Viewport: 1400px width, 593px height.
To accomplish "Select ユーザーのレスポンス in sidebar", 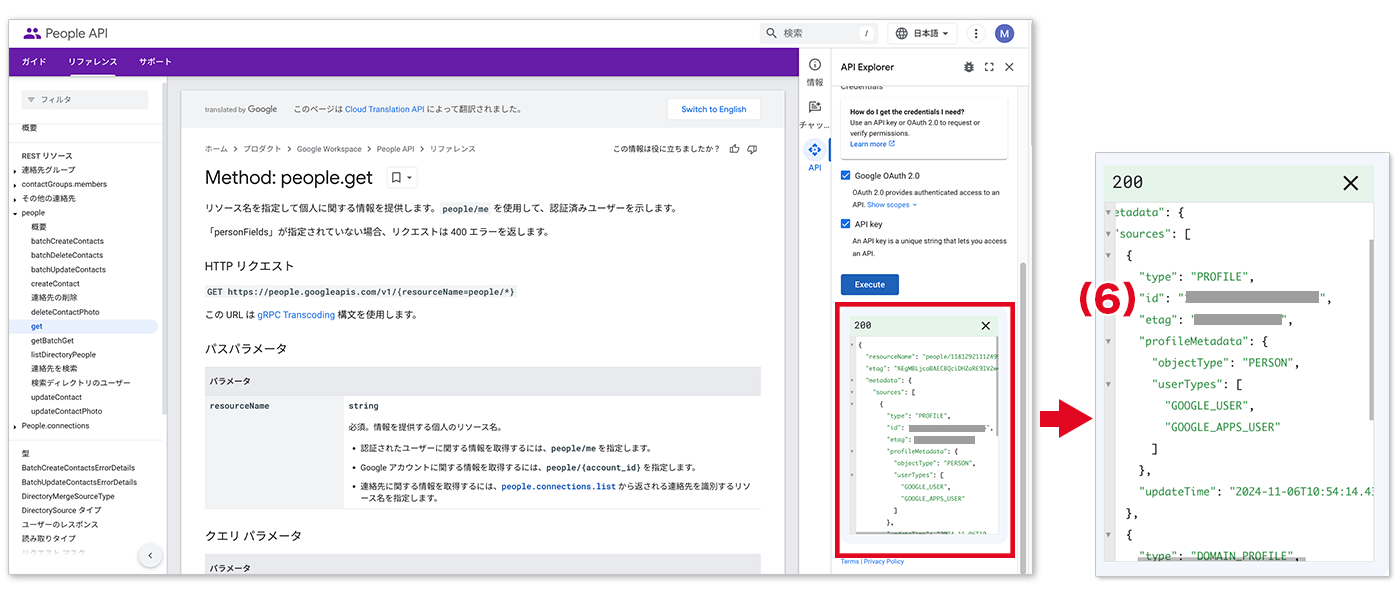I will point(60,525).
